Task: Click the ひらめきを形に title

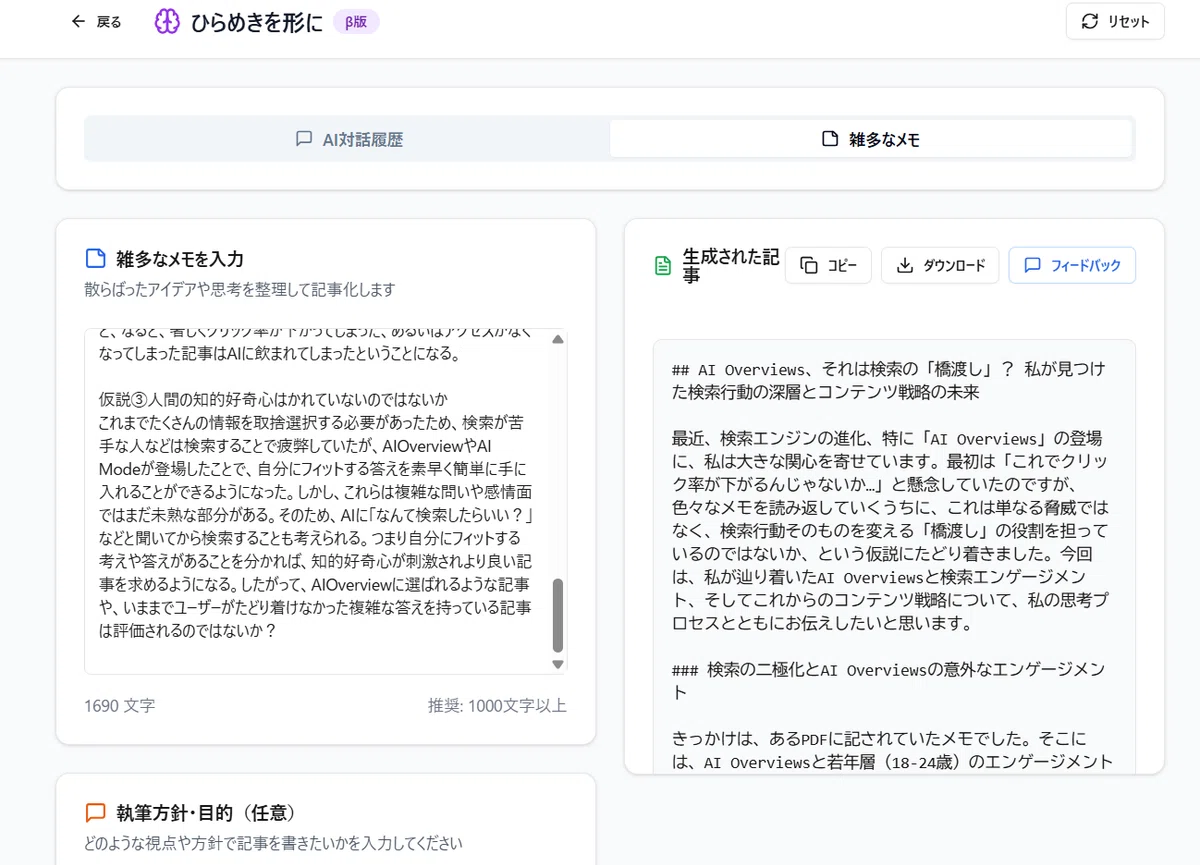Action: tap(257, 21)
